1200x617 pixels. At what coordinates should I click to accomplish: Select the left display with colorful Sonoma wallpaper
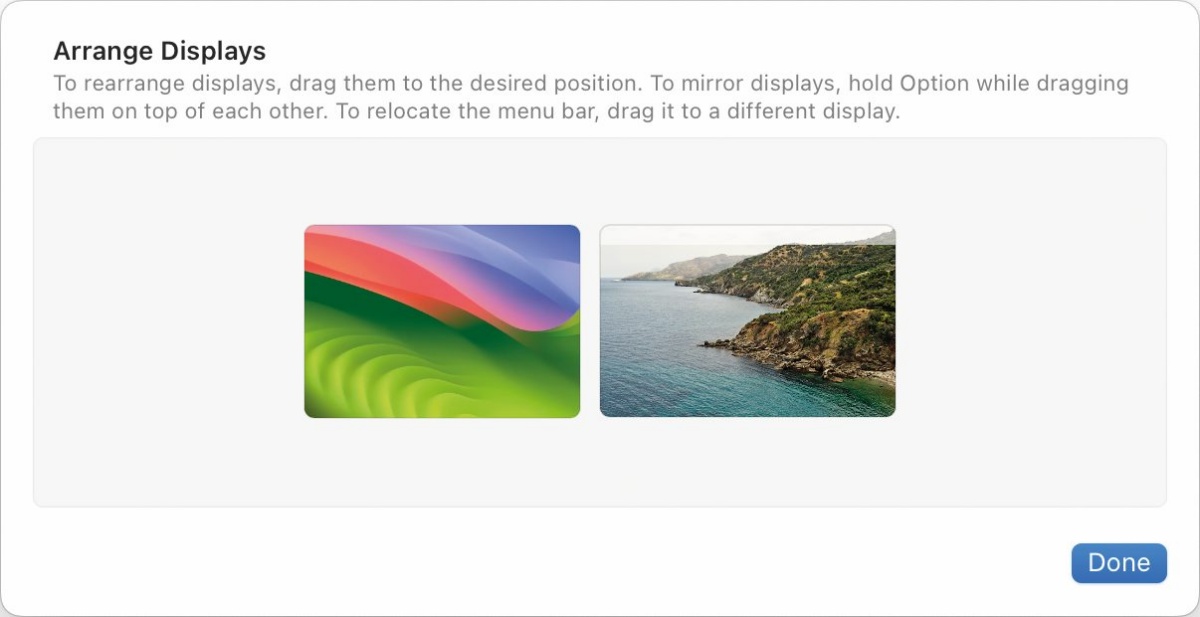[442, 321]
